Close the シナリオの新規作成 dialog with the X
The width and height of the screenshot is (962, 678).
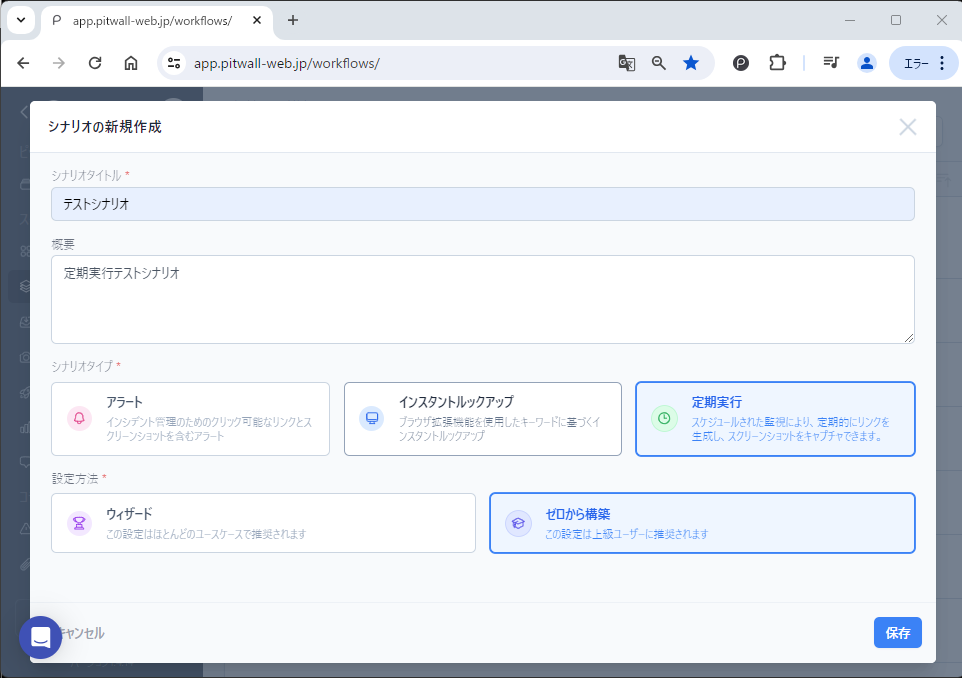pos(907,127)
